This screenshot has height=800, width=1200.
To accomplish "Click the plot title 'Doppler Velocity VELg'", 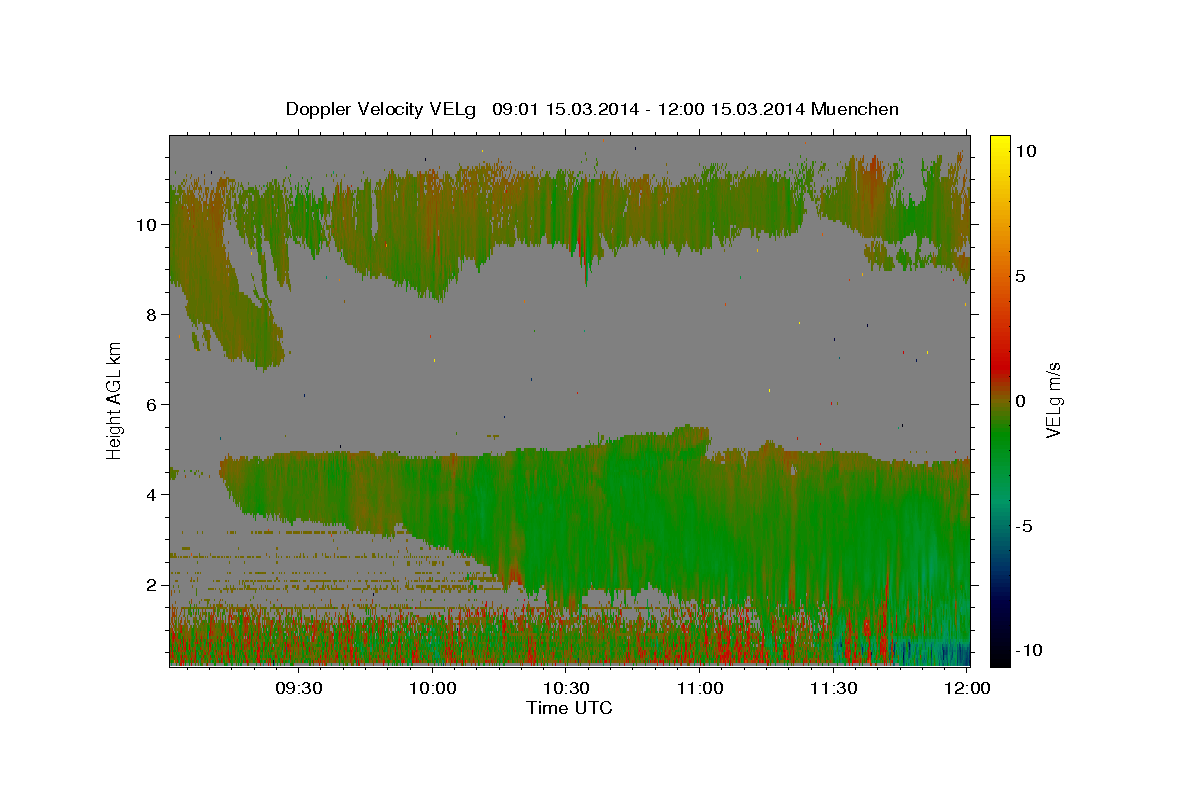I will point(382,109).
